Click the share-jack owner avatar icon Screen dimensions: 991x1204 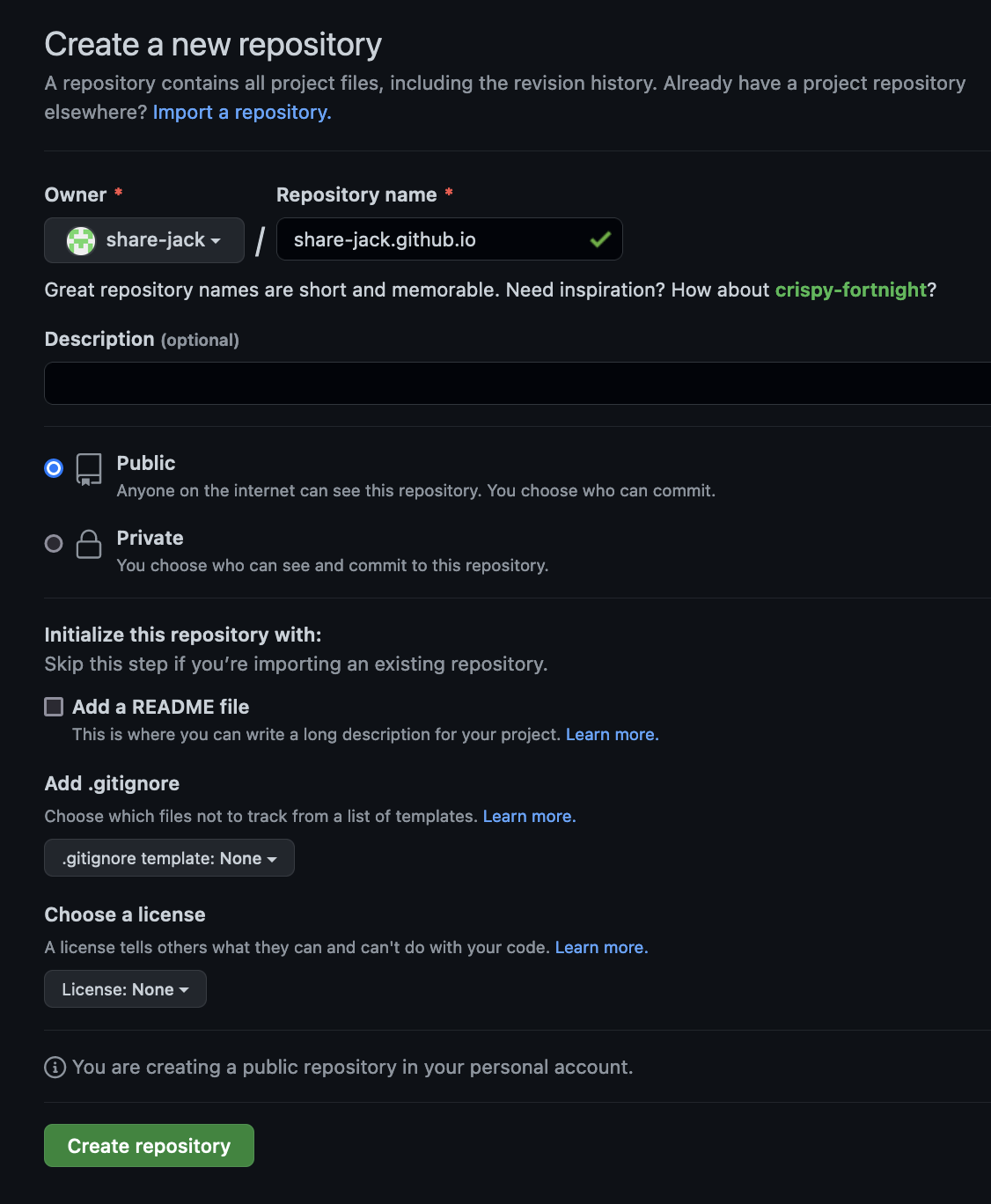[81, 240]
